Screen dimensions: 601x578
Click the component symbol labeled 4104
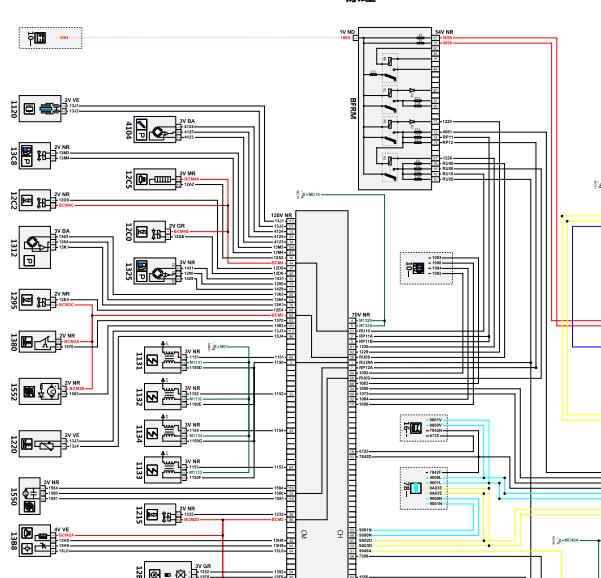154,130
